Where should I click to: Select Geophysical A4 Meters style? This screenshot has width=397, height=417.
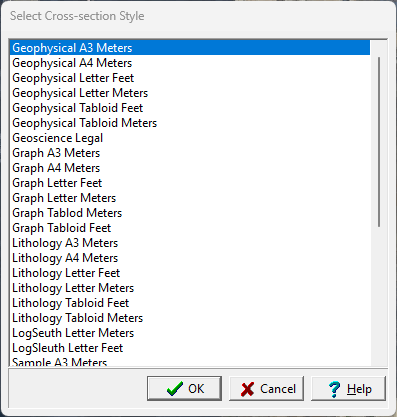[190, 63]
